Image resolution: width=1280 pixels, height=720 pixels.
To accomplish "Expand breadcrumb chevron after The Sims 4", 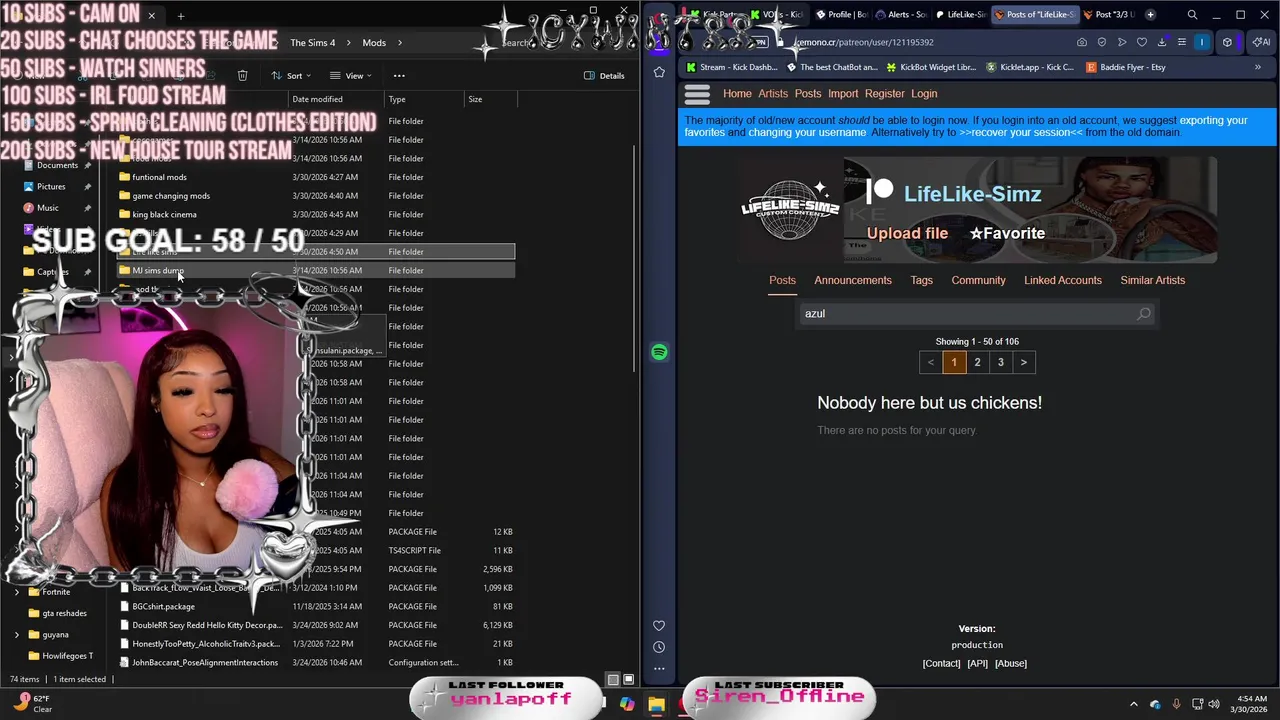I will pos(348,43).
